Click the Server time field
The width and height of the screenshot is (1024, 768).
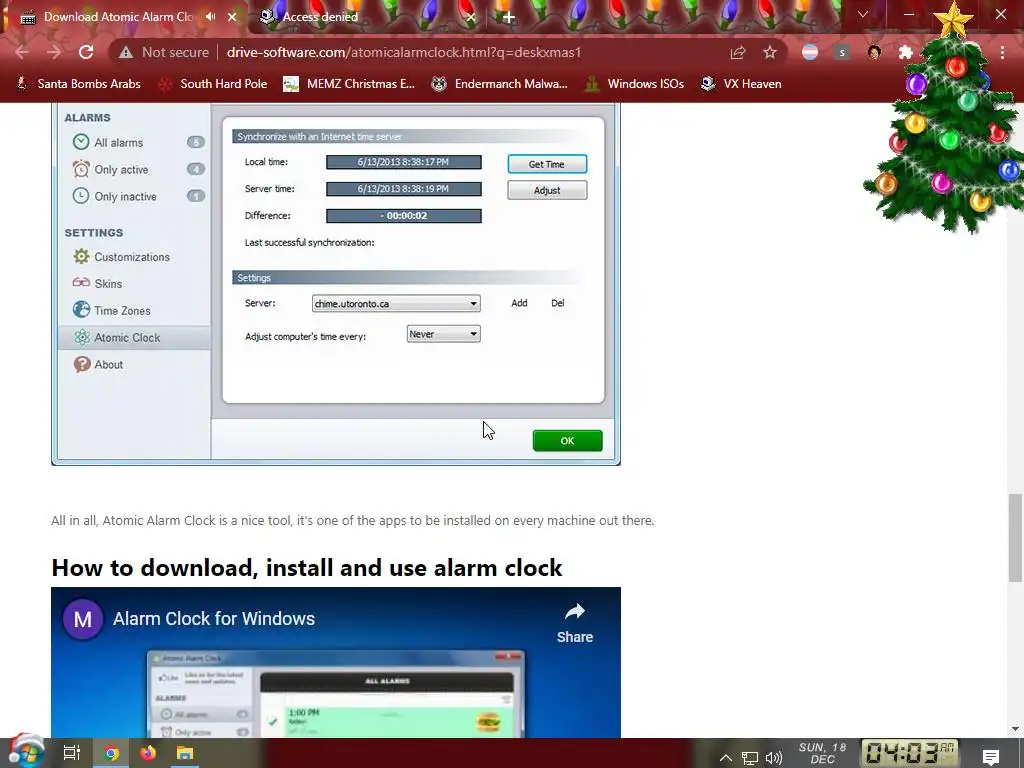pos(404,189)
